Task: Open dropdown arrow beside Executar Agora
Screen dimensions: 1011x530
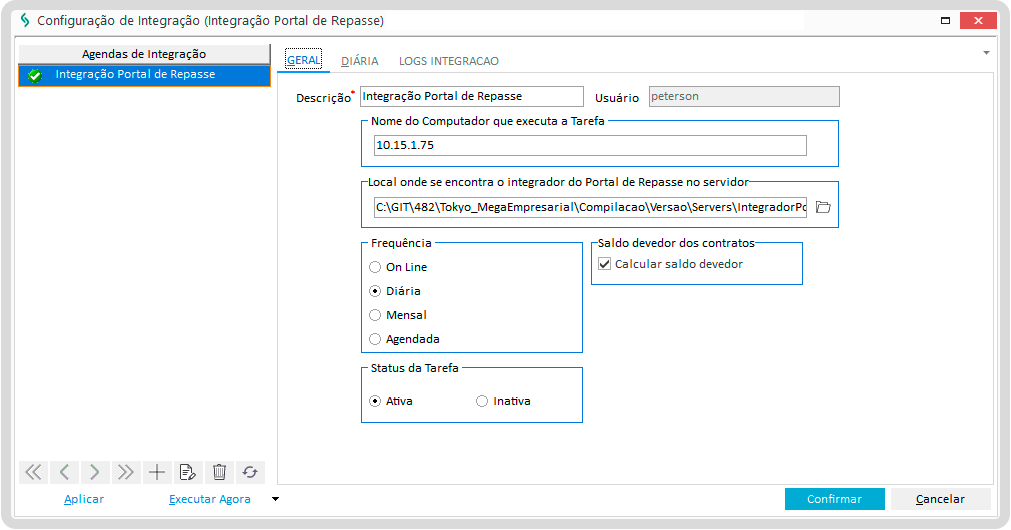Action: (x=275, y=498)
